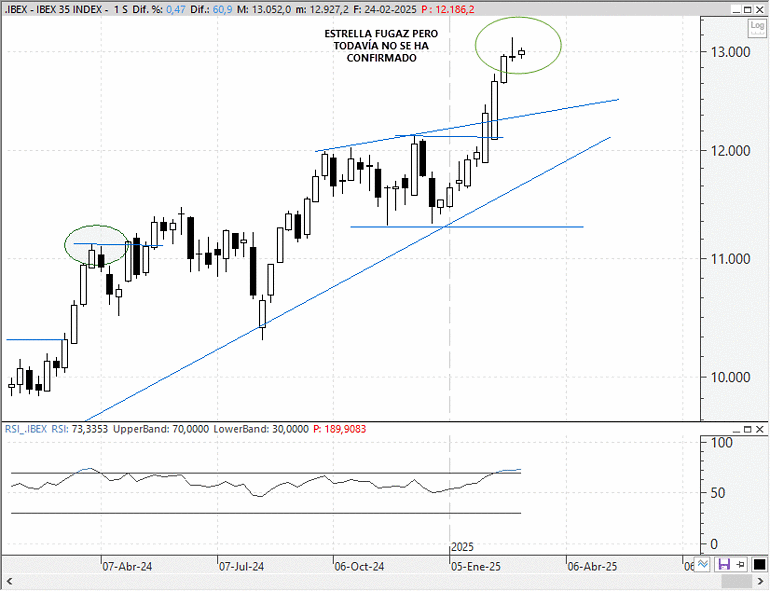The image size is (770, 591).
Task: Click the red "P: 12.186,2" value
Action: [448, 9]
